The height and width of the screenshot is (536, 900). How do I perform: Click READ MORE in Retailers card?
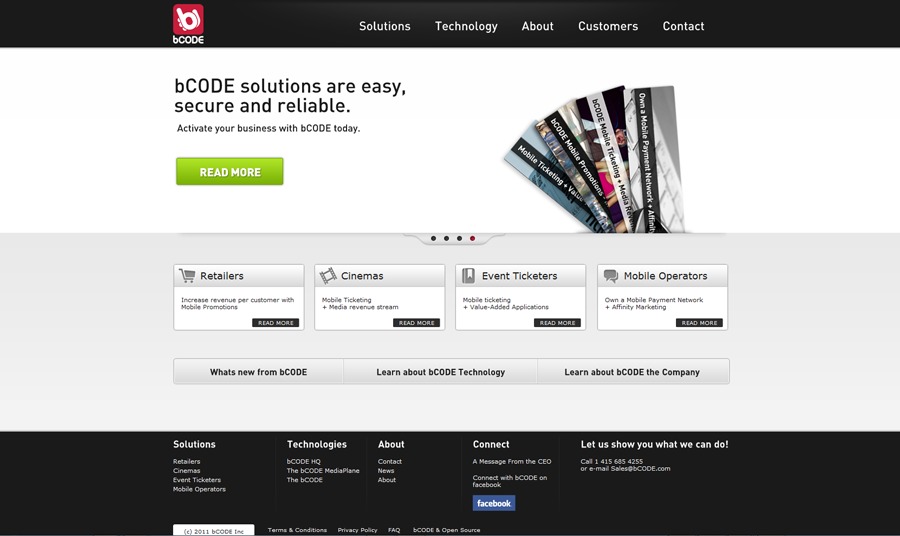[x=276, y=323]
